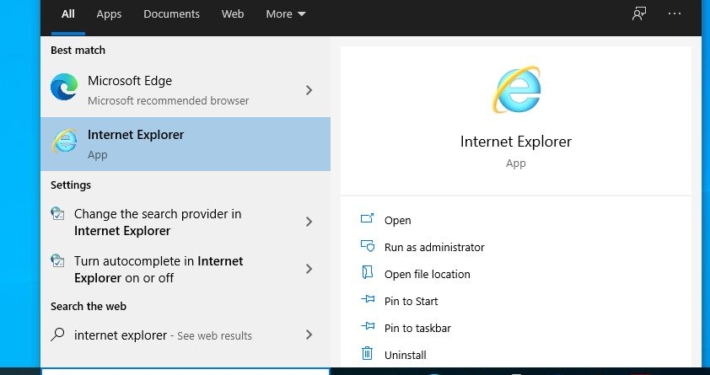710x375 pixels.
Task: Expand arrow for web results
Action: click(309, 335)
